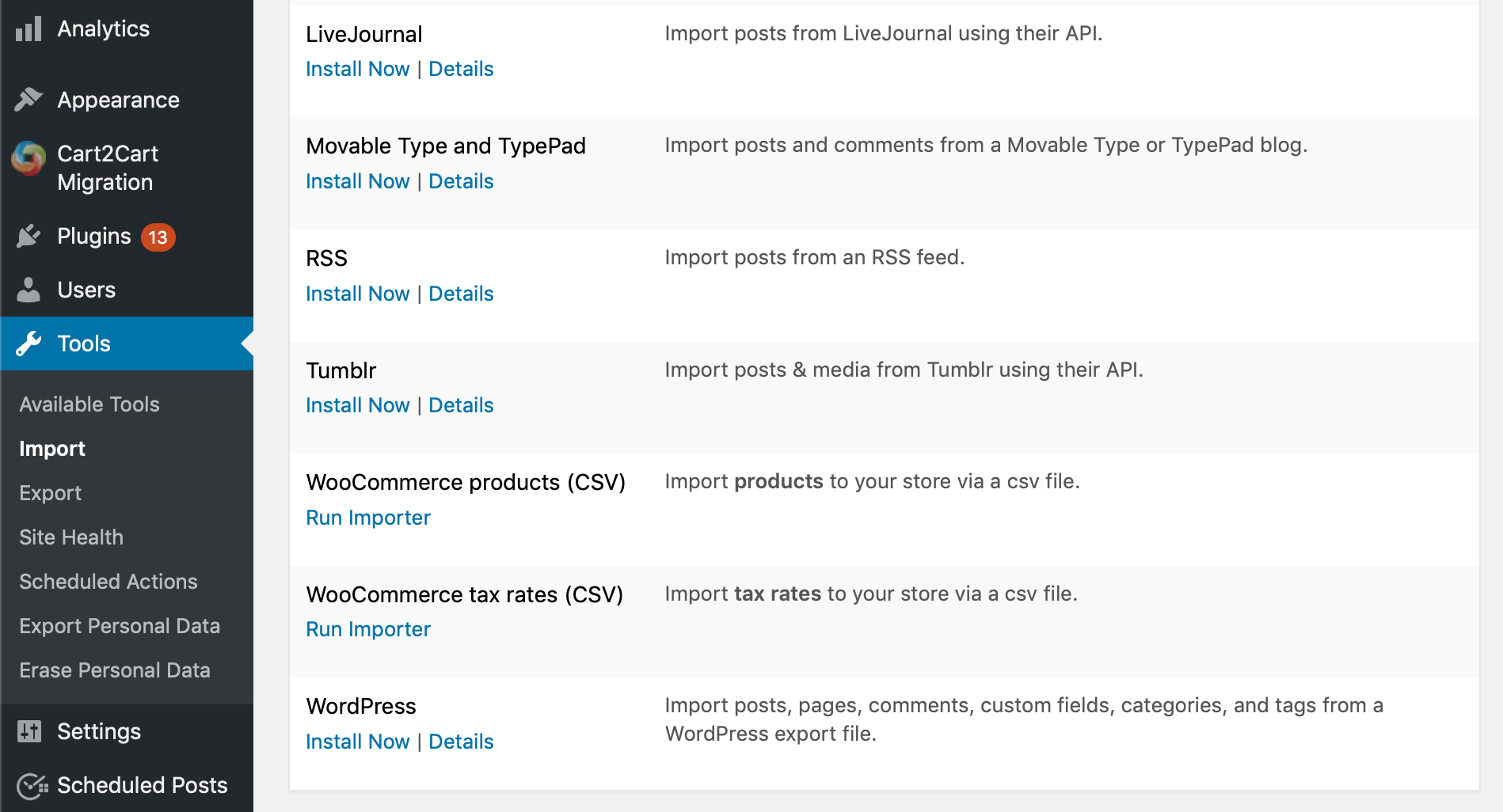Click the Scheduled Posts clock icon
The height and width of the screenshot is (812, 1503).
[x=32, y=785]
